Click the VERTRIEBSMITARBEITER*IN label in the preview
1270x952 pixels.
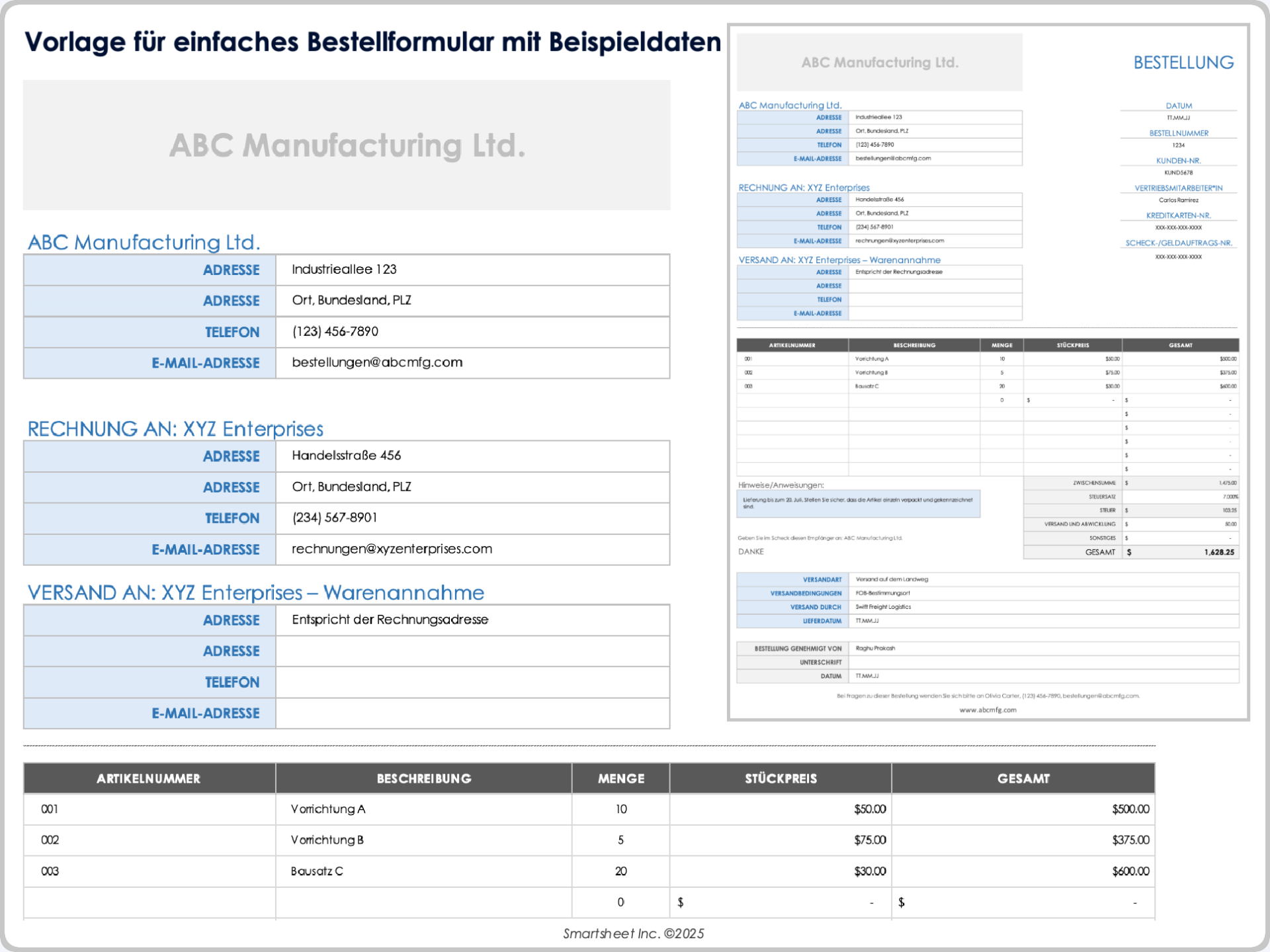click(1179, 188)
